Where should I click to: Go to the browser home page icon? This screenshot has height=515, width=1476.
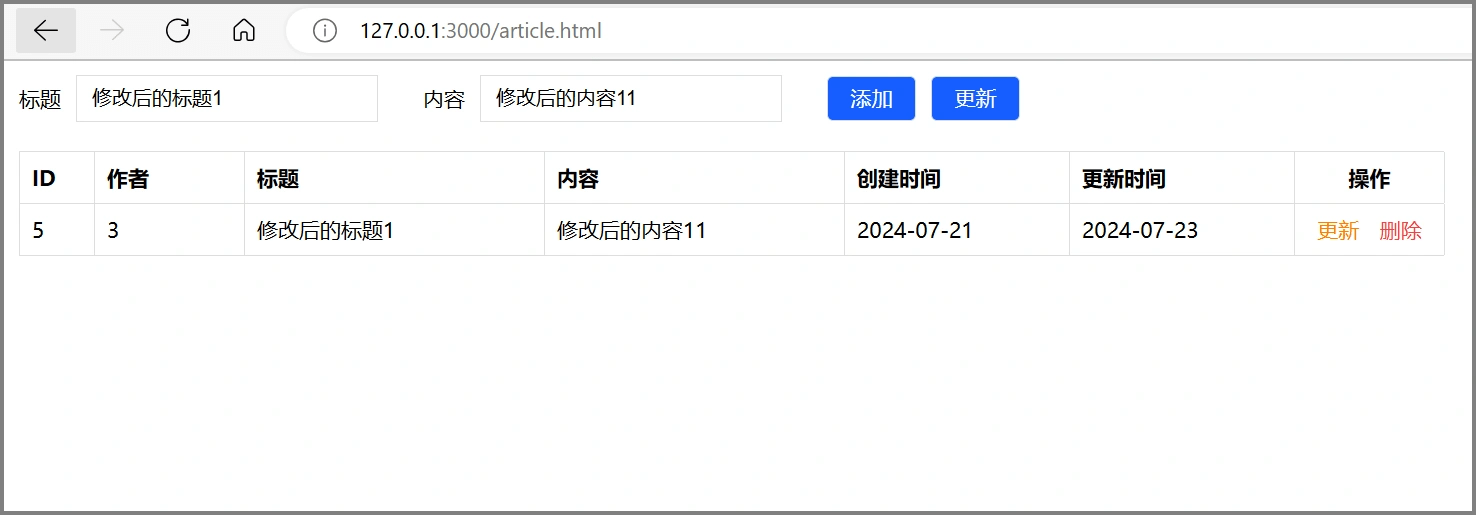[x=243, y=31]
